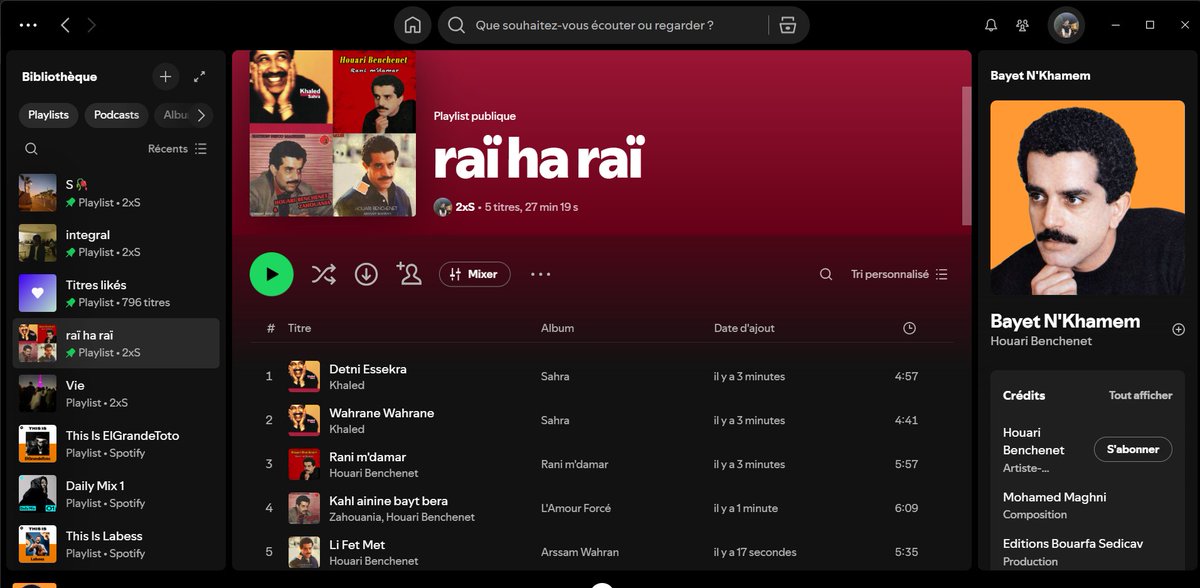Play the raï ha raï playlist
Screen dimensions: 1200x588
tap(271, 274)
